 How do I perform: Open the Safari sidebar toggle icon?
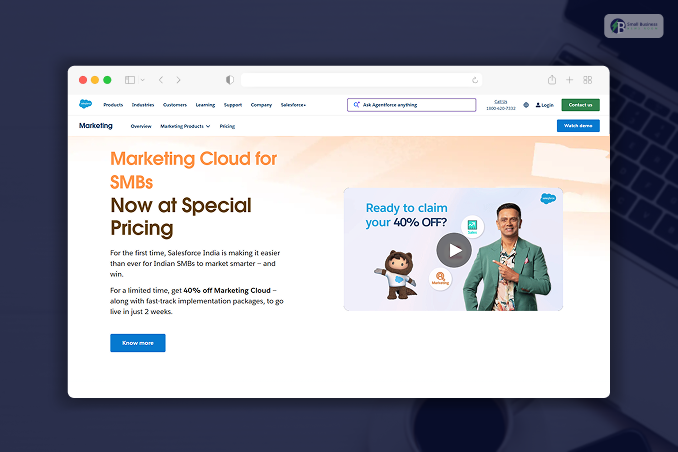130,80
